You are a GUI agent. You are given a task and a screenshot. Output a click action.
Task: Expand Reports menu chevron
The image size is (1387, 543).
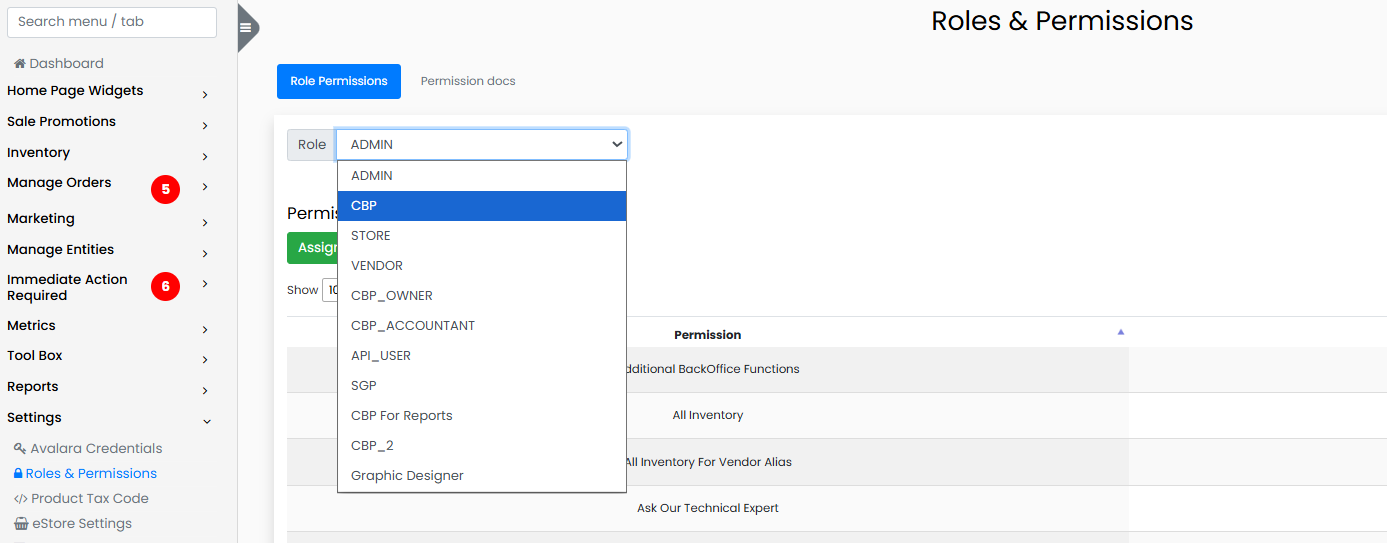205,390
